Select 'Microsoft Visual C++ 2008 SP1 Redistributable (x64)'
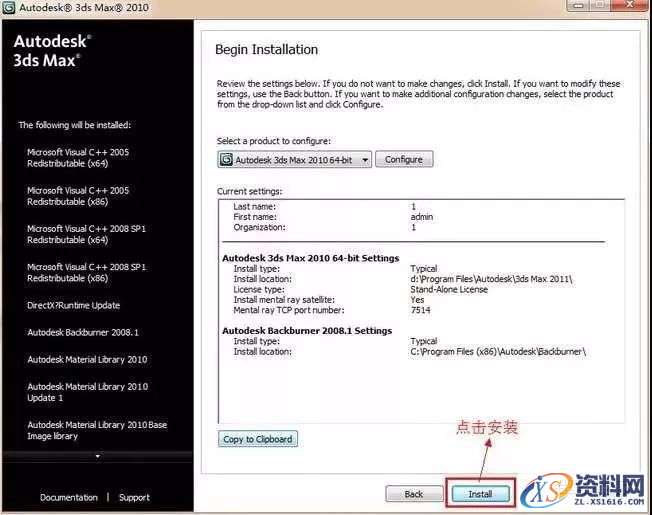The width and height of the screenshot is (652, 515). [86, 234]
